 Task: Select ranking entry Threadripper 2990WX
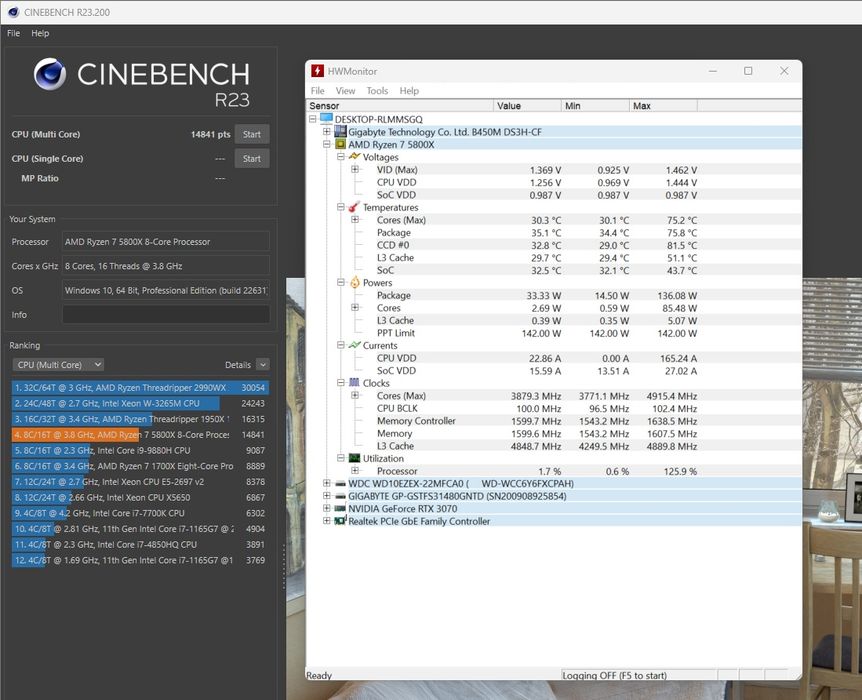click(x=140, y=387)
